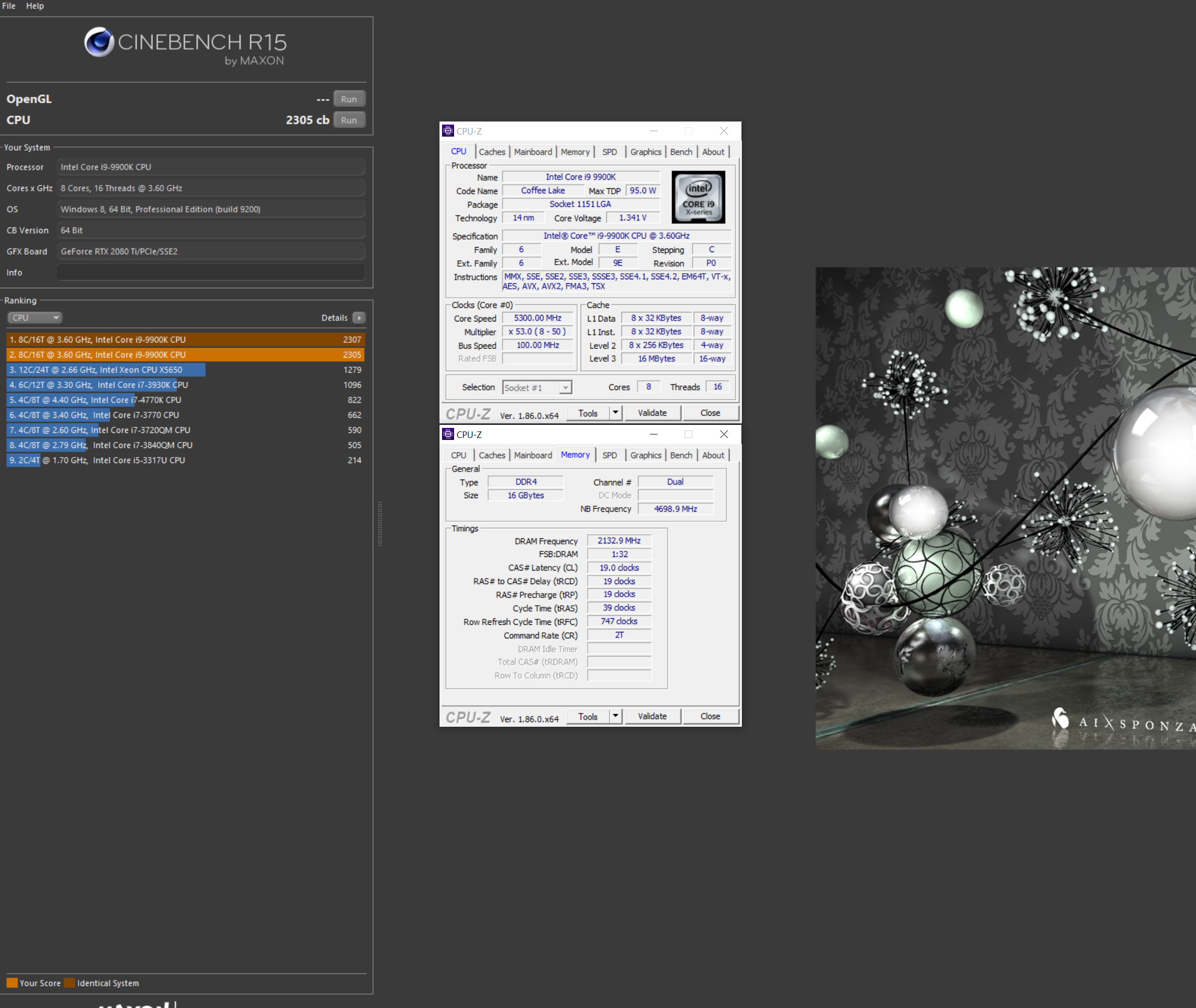Click the Core Voltage 1.341 V value
This screenshot has height=1008, width=1196.
(x=633, y=217)
